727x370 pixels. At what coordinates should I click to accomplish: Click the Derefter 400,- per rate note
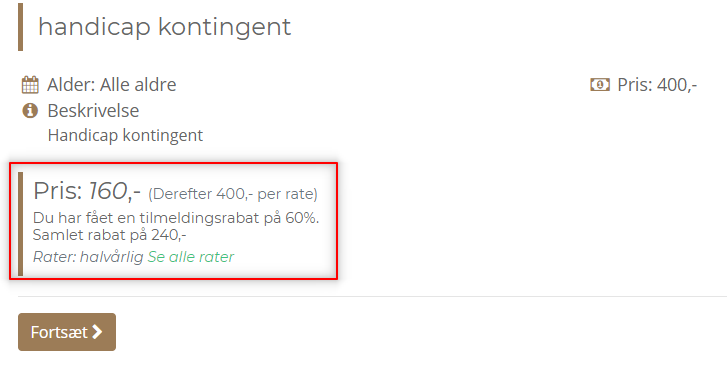(233, 194)
